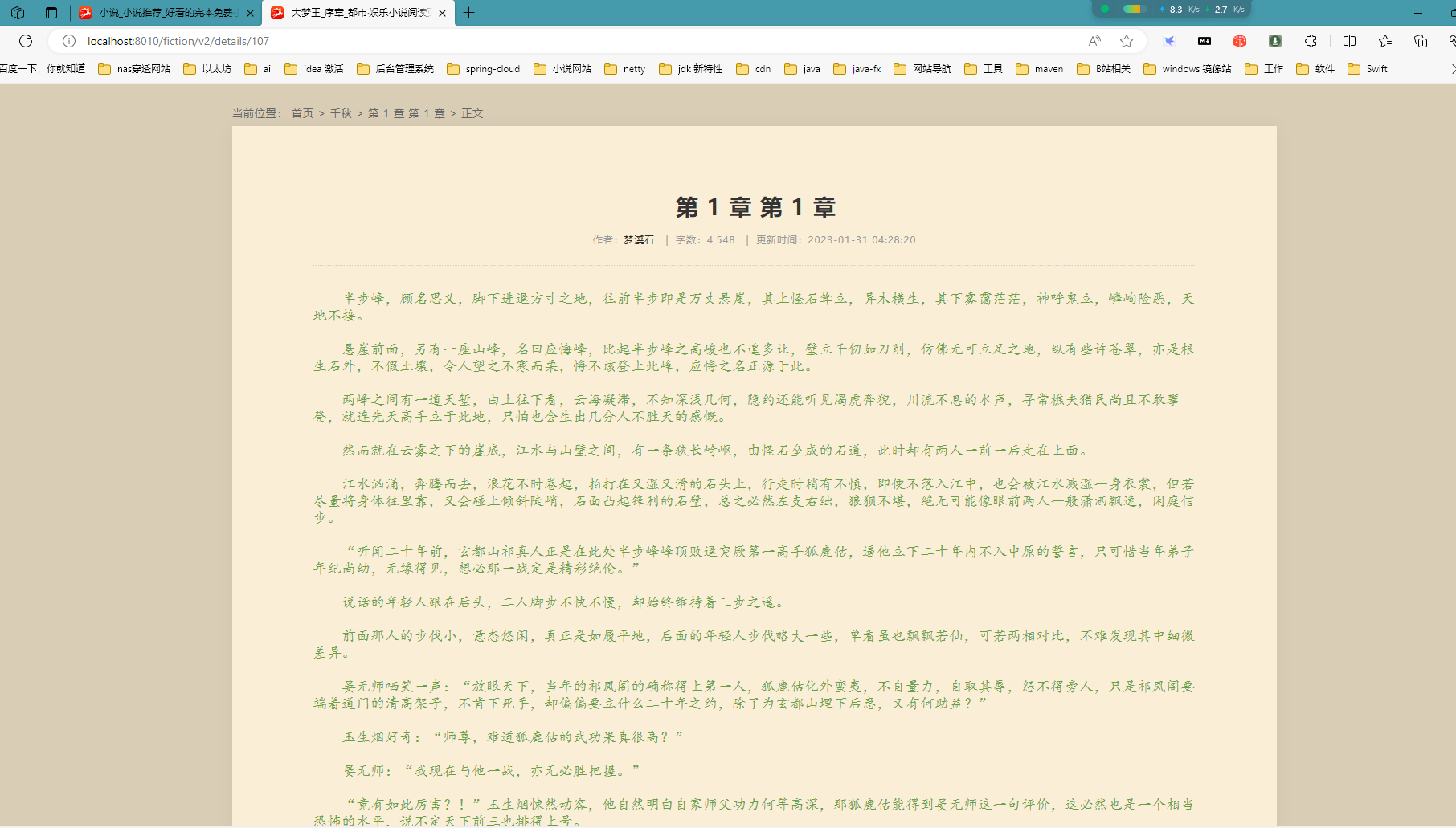Expand the 'spring-cloud' bookmark folder
Viewport: 1456px width, 828px height.
coord(483,69)
